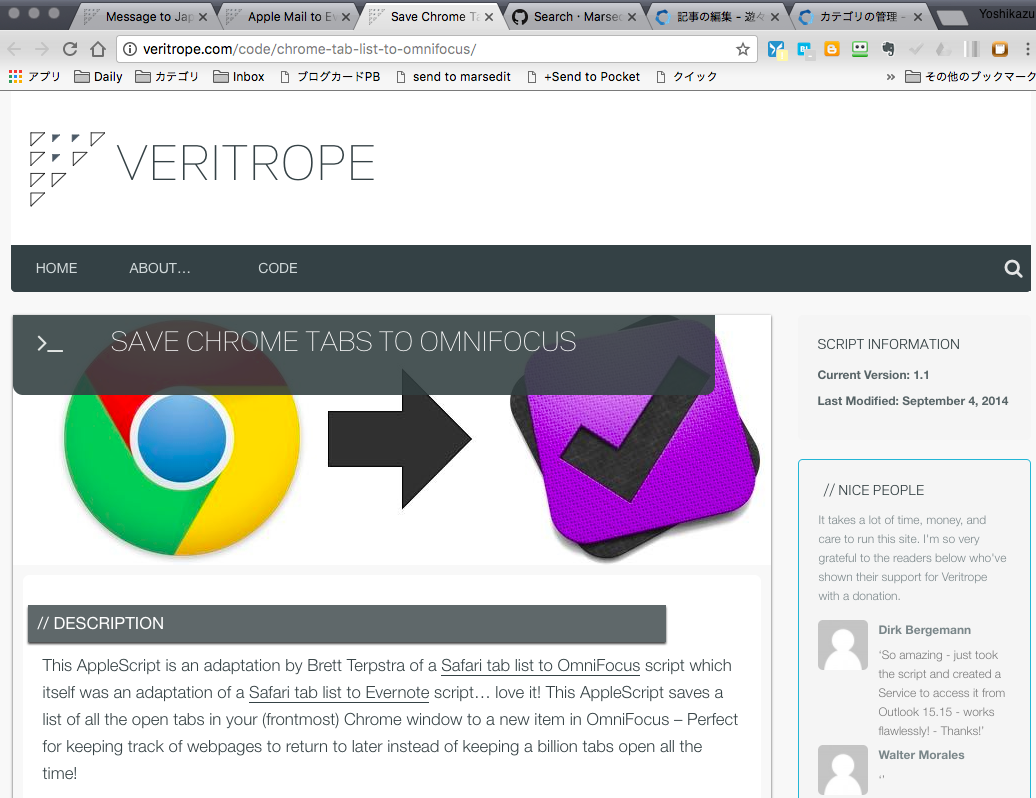This screenshot has height=798, width=1036.
Task: Open the その他のブックマーク folder
Action: (x=970, y=77)
